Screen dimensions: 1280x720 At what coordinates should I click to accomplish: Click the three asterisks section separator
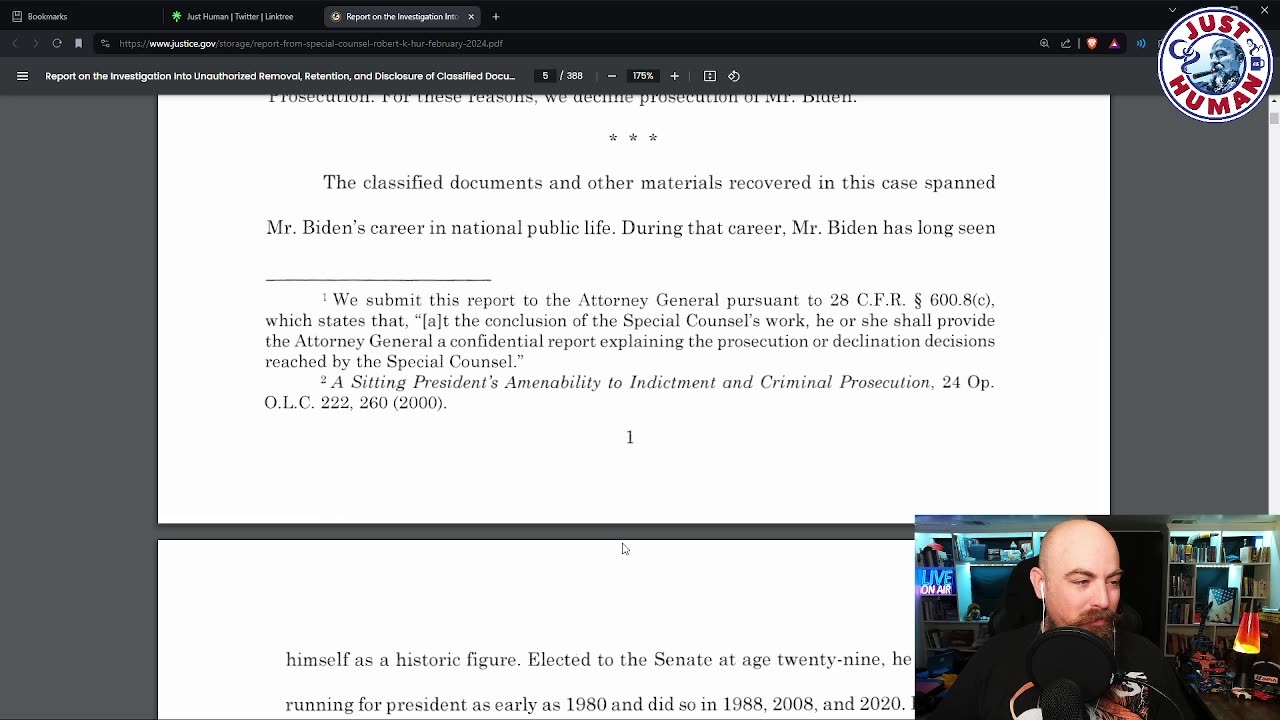tap(633, 138)
